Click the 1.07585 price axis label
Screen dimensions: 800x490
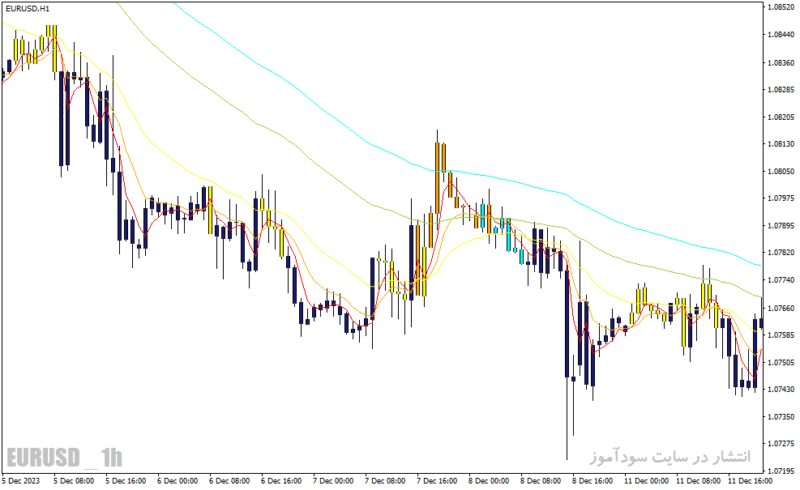point(781,335)
